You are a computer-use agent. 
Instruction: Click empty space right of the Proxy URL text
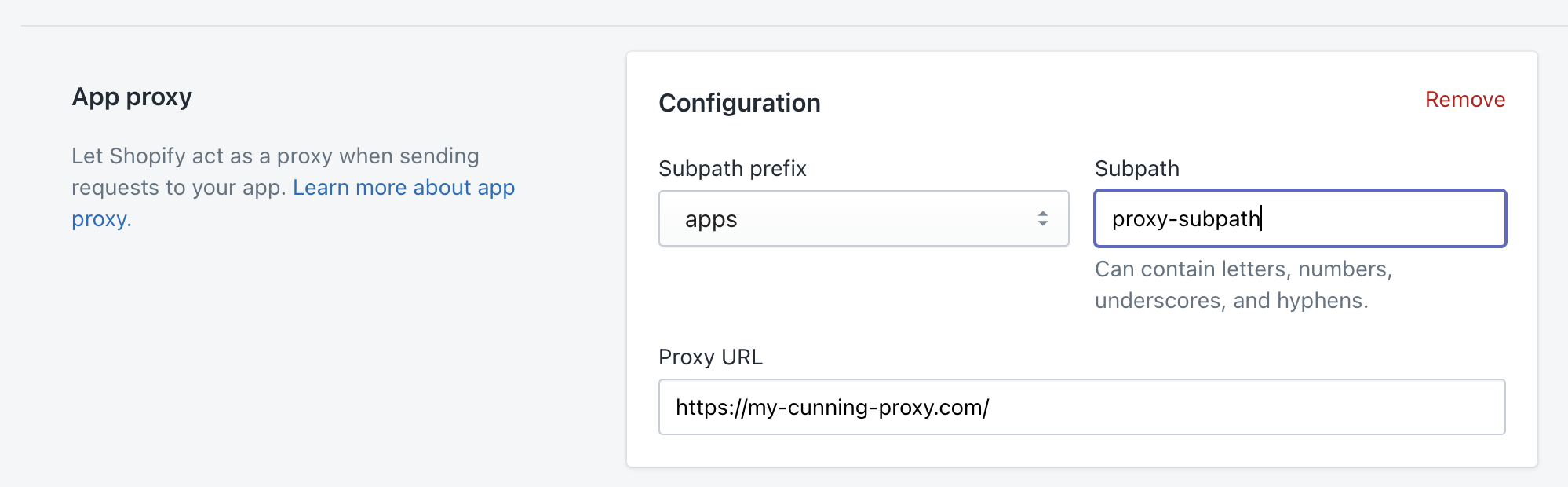tap(1256, 407)
